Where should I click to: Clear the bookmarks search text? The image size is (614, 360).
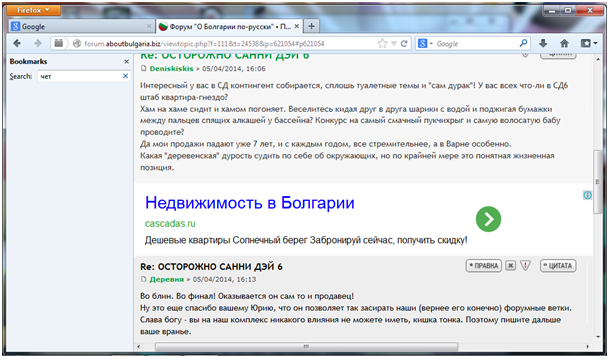[x=125, y=76]
